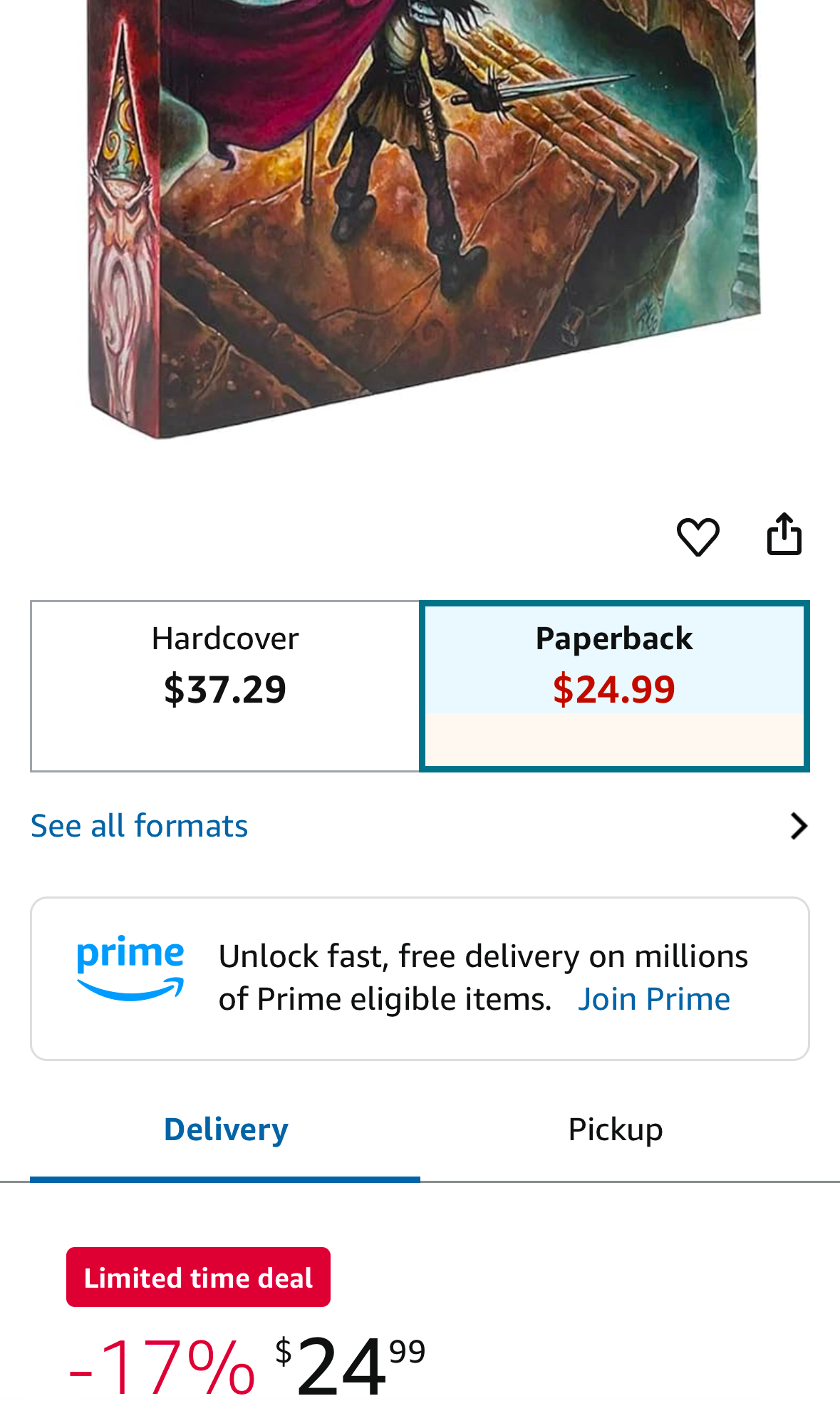Viewport: 840px width, 1401px height.
Task: Tap the large $24.99 deal price
Action: (351, 1365)
